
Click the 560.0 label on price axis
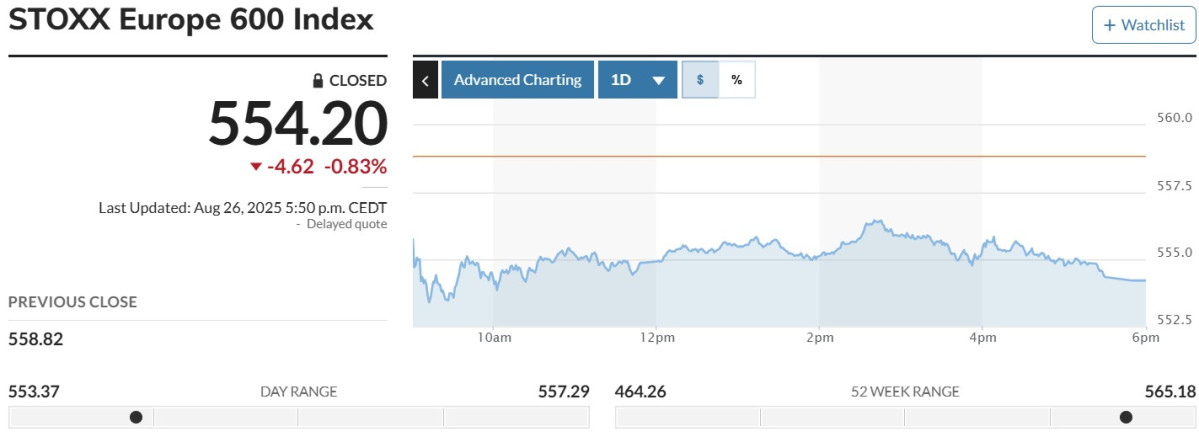[1170, 119]
